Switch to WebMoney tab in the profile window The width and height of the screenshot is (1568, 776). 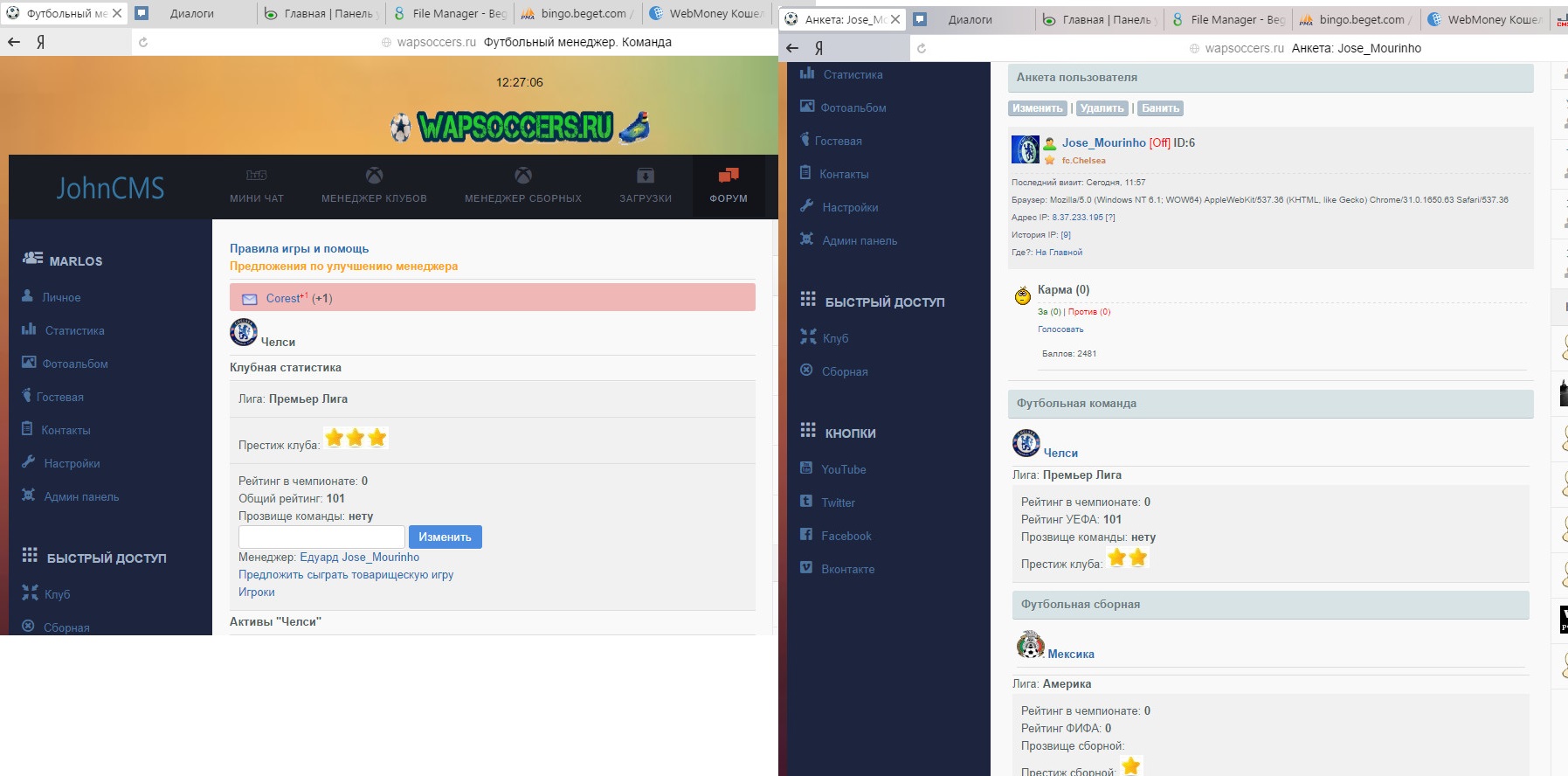point(1484,19)
